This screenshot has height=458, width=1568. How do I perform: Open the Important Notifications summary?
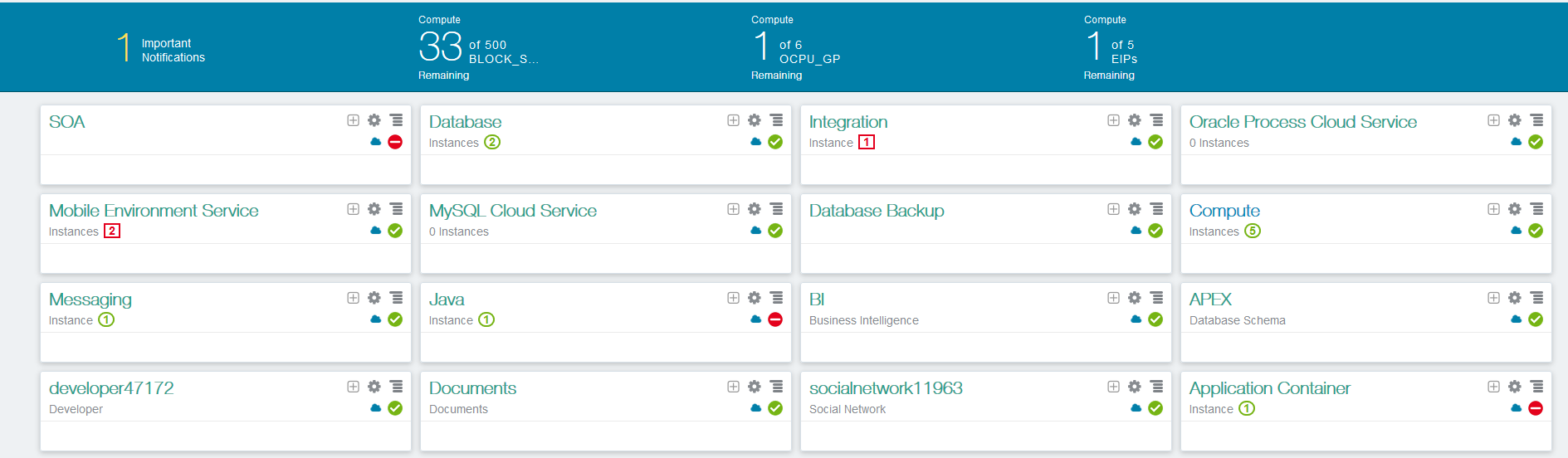point(161,48)
